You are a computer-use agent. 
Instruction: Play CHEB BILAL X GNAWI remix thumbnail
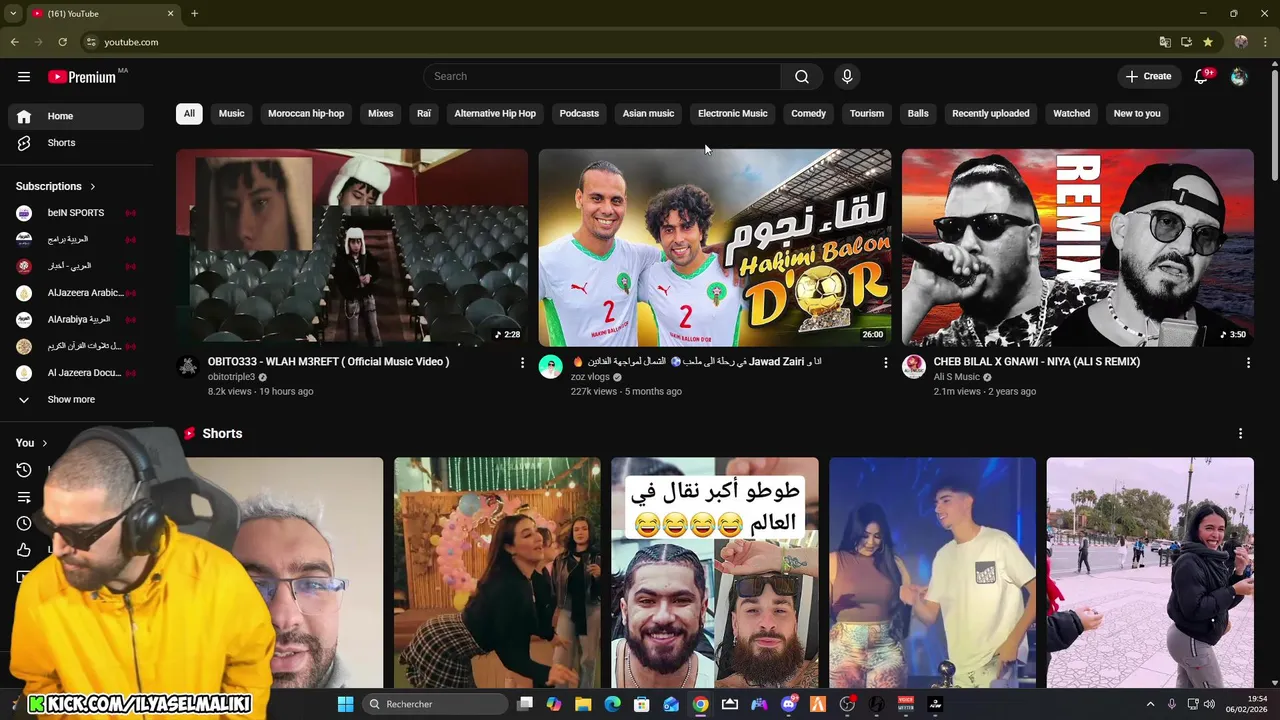click(1078, 248)
